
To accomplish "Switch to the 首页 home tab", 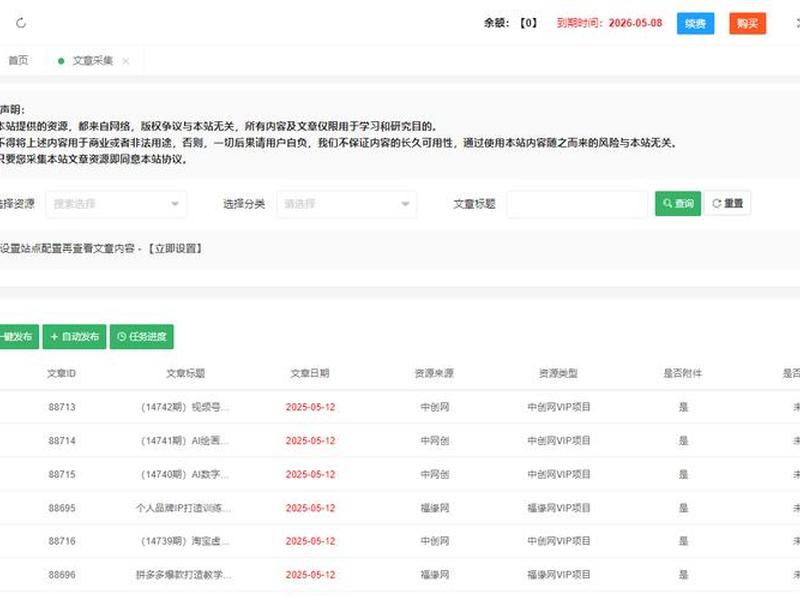I will (18, 61).
